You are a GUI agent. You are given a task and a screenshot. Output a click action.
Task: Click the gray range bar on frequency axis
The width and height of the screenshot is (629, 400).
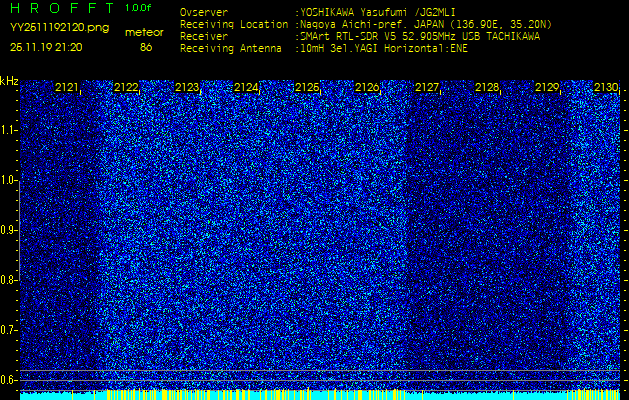(x=19, y=230)
